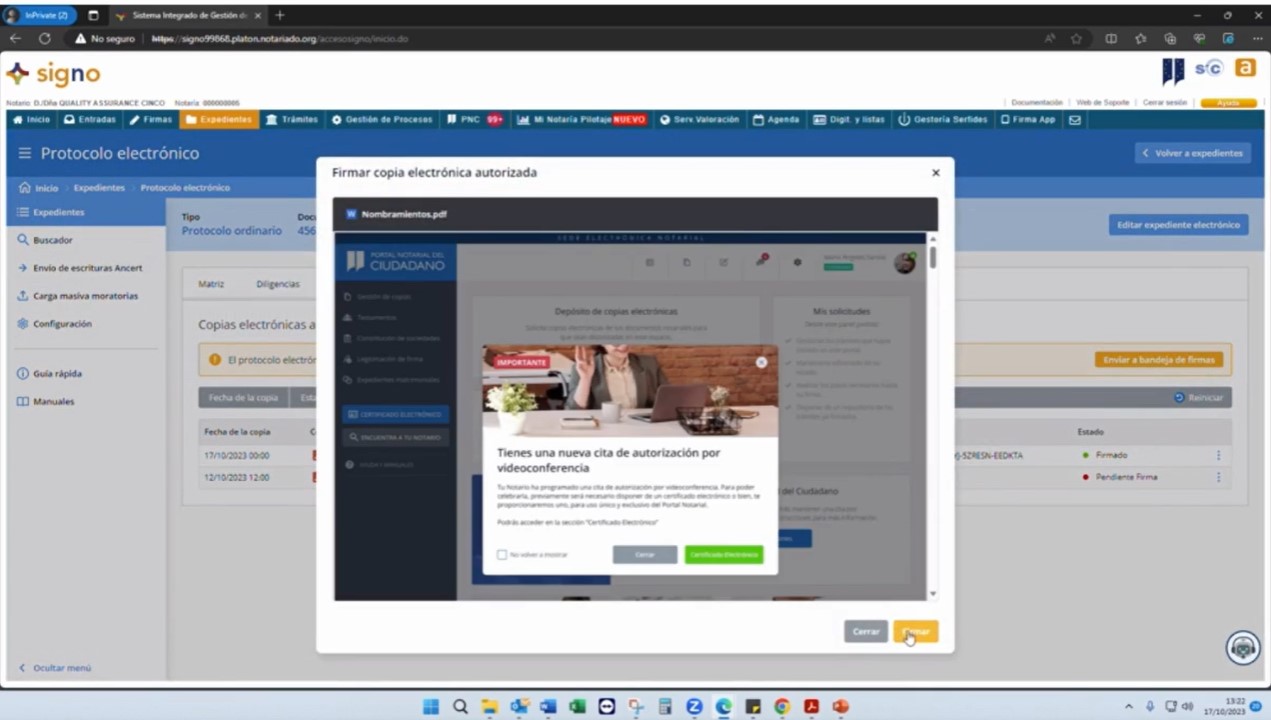Viewport: 1271px width, 720px height.
Task: Click Edge browser icon in taskbar
Action: [723, 707]
